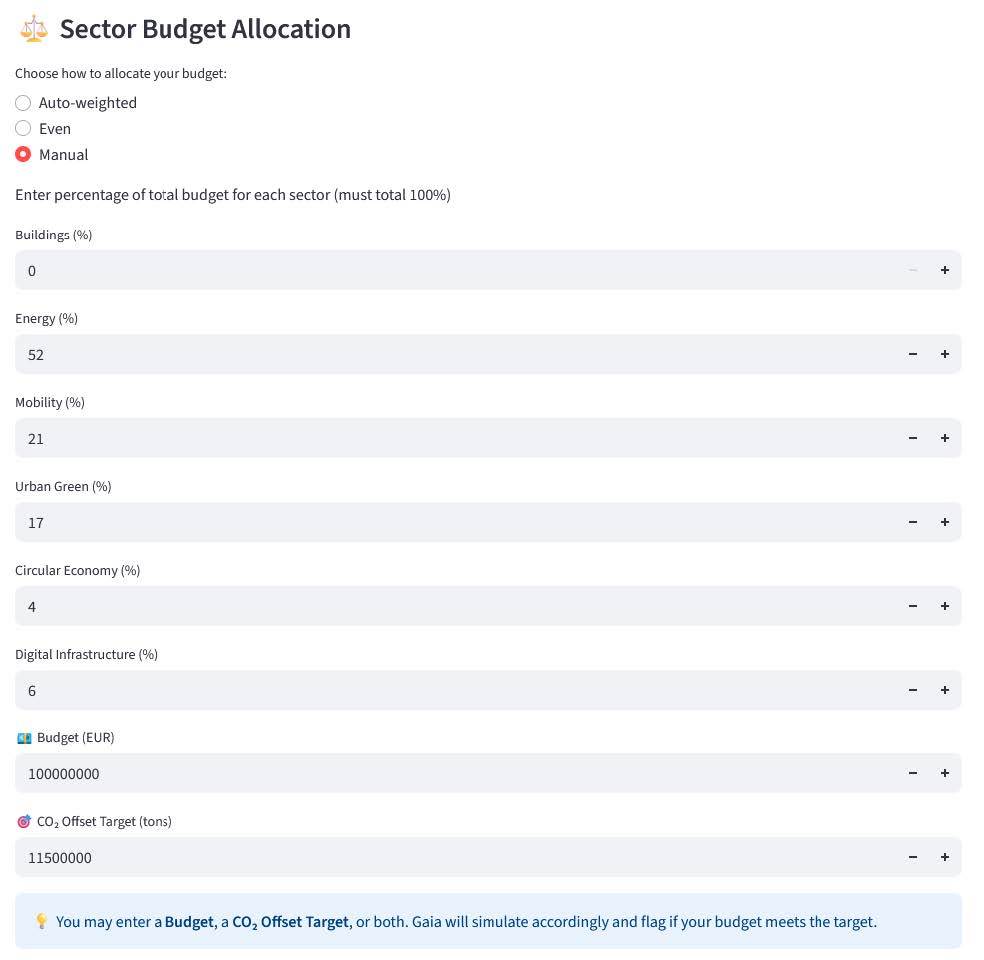Reduce Mobility percentage with minus icon
The width and height of the screenshot is (984, 960).
pyautogui.click(x=912, y=438)
